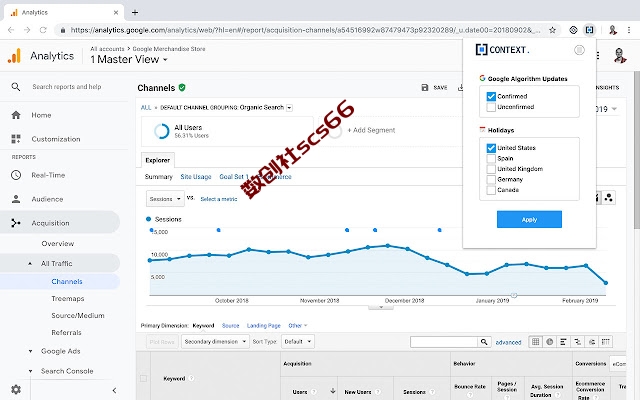Click the ALL breadcrumb link
The height and width of the screenshot is (400, 640).
pos(146,108)
